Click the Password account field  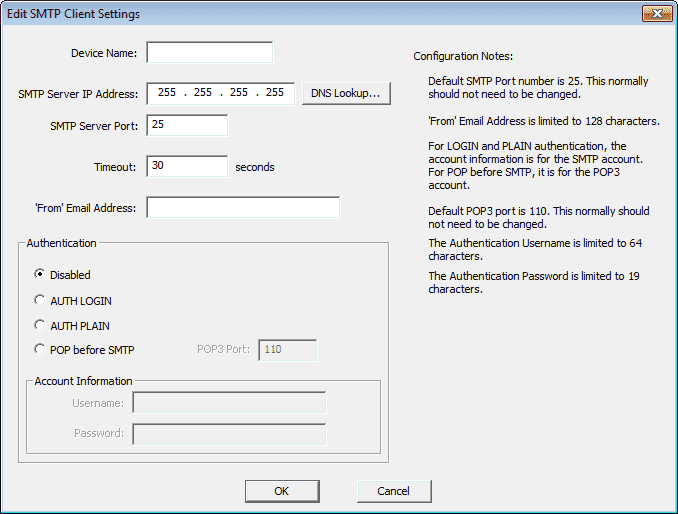(229, 434)
